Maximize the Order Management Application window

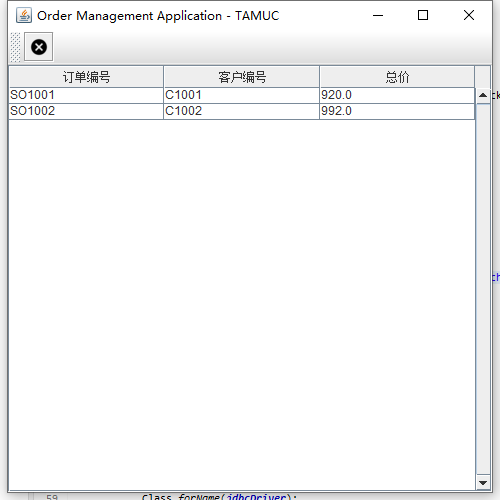423,15
